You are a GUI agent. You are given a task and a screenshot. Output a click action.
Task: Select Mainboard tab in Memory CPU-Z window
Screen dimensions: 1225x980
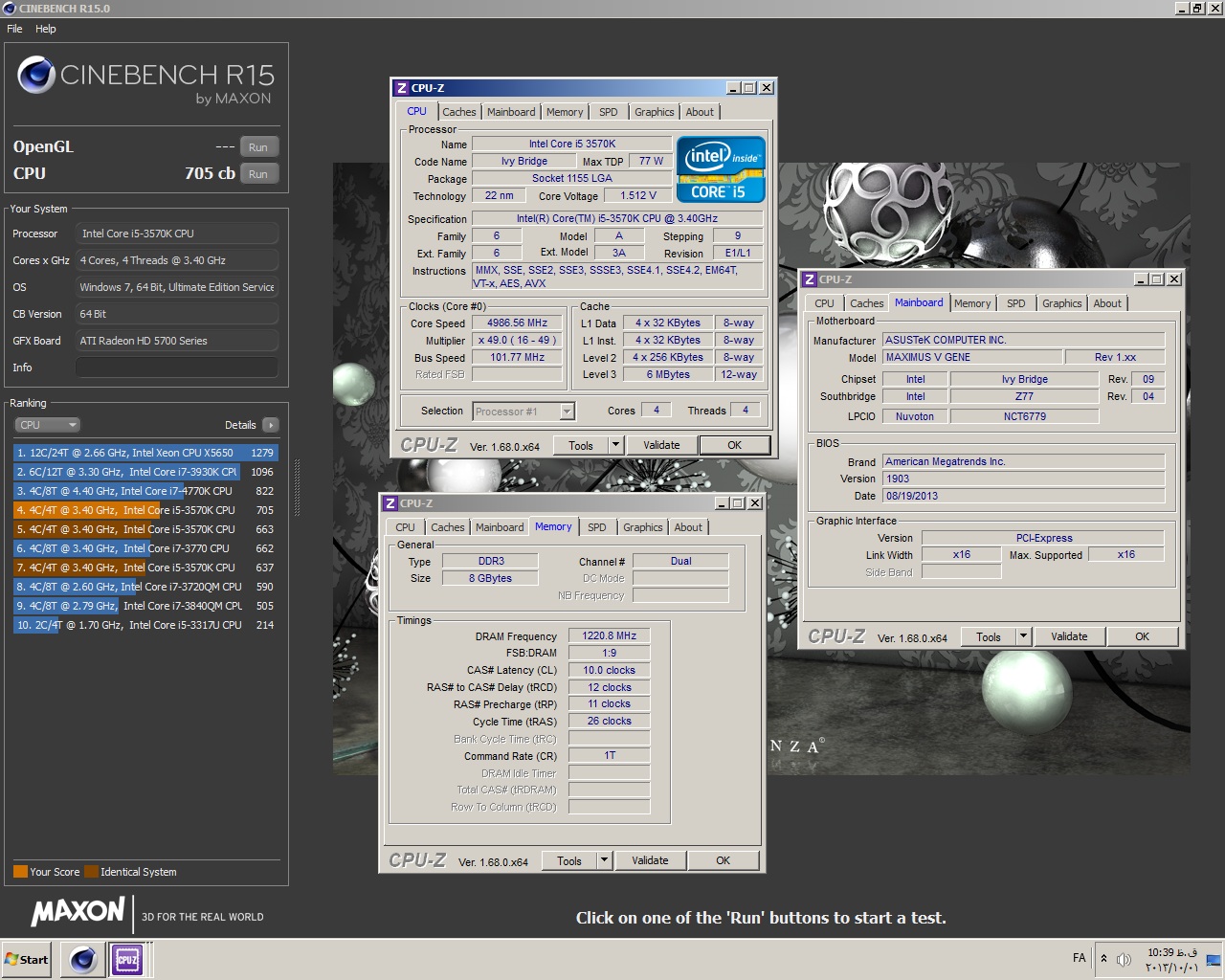(500, 527)
